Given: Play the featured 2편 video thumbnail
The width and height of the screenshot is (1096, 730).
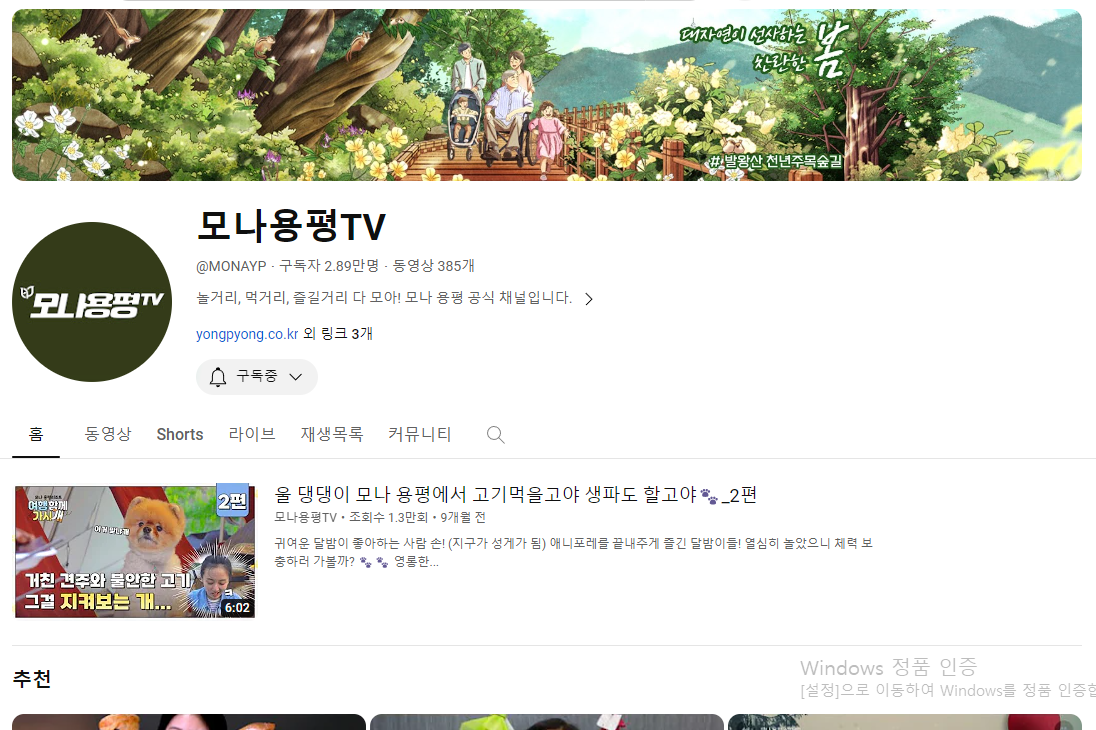Looking at the screenshot, I should click(134, 551).
